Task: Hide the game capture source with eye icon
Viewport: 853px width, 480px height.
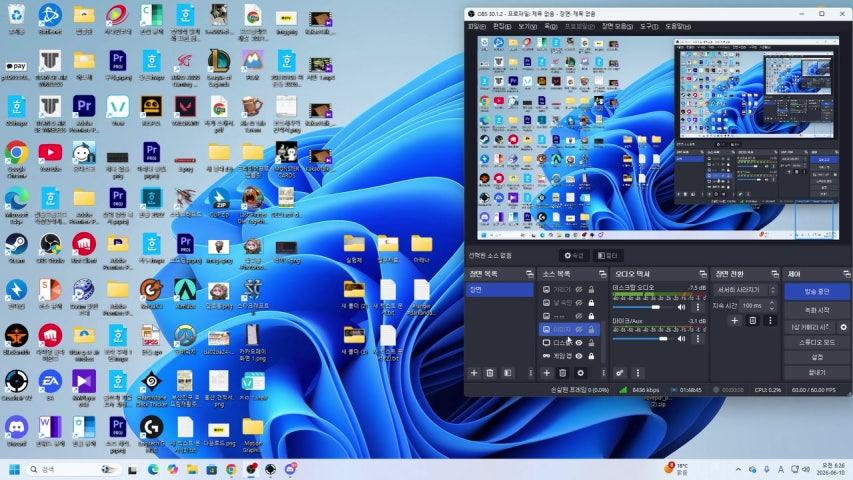Action: point(579,356)
